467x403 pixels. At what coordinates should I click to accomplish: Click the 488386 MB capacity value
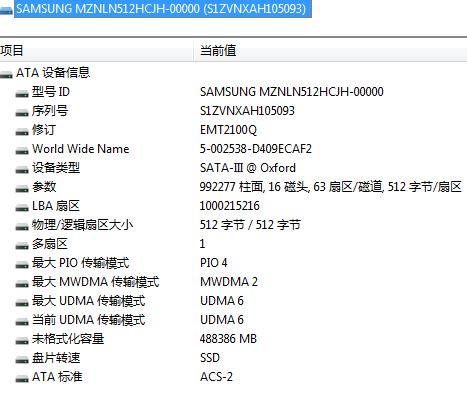(228, 339)
